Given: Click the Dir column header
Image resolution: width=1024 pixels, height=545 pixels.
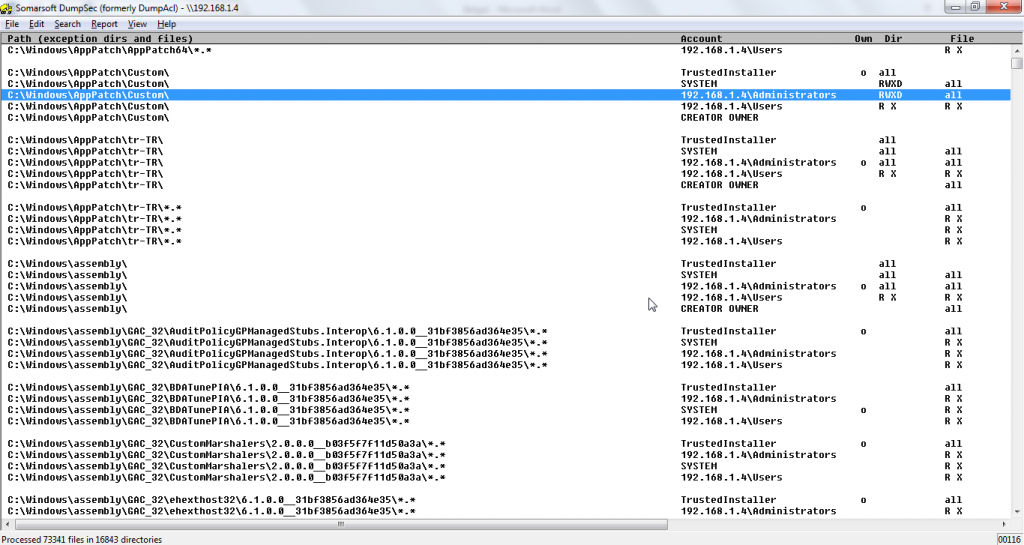Looking at the screenshot, I should point(892,39).
